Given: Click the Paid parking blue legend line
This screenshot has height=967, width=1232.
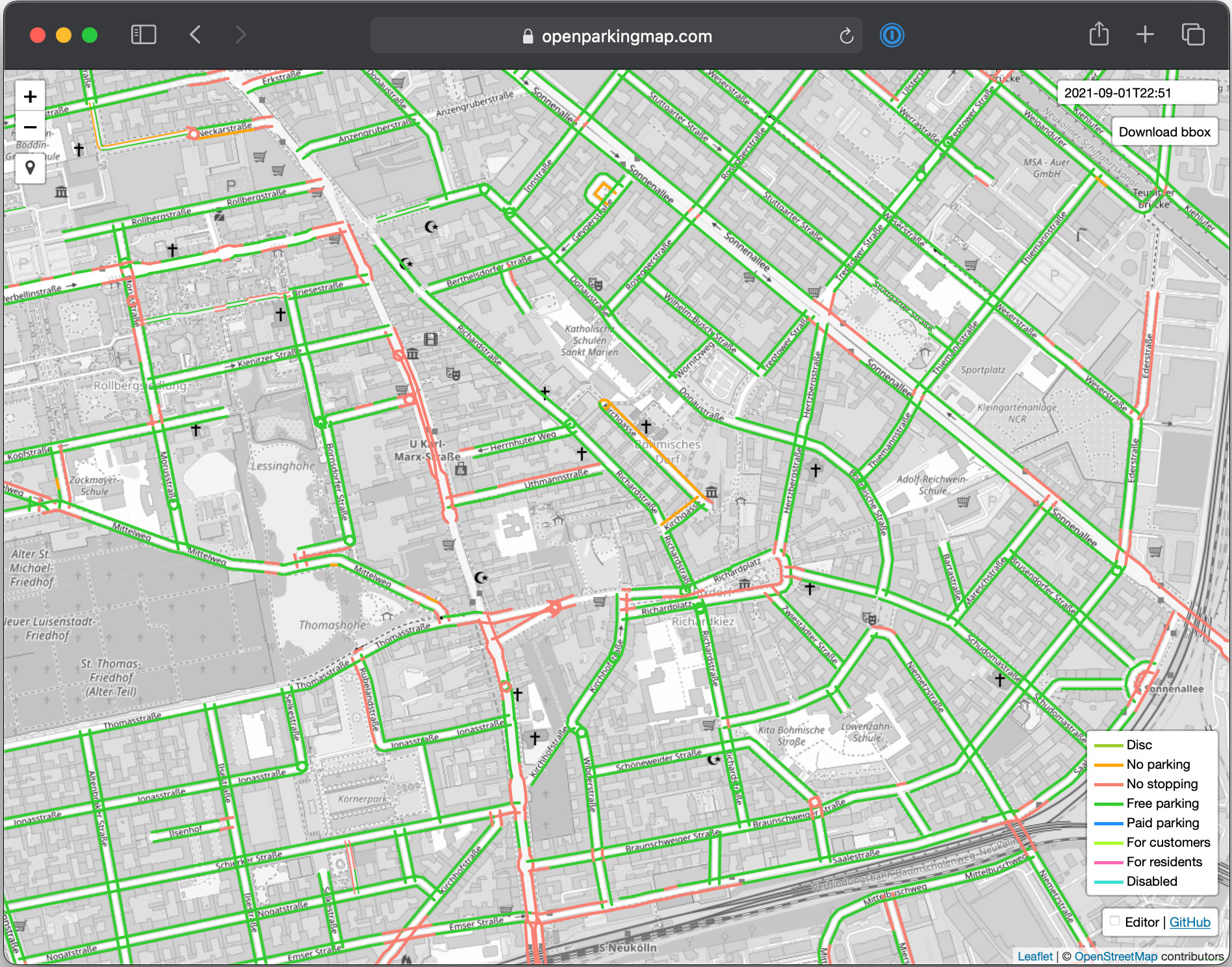Looking at the screenshot, I should tap(1109, 823).
